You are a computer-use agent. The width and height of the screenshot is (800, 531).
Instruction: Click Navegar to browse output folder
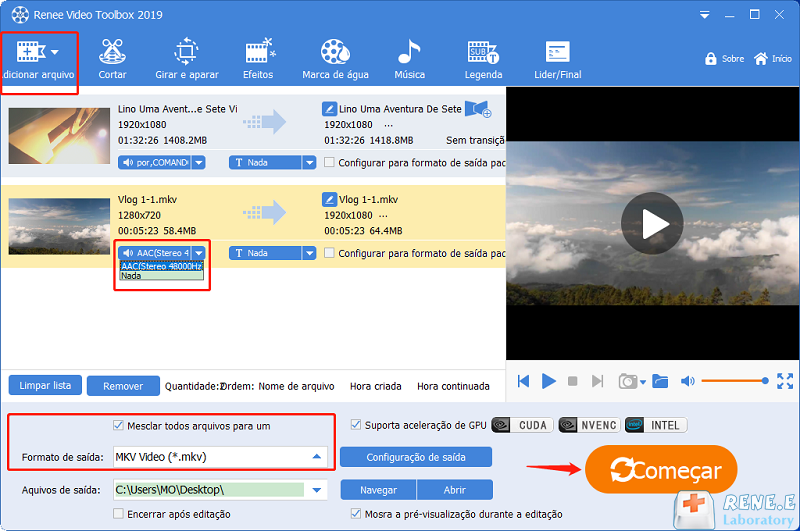[379, 490]
